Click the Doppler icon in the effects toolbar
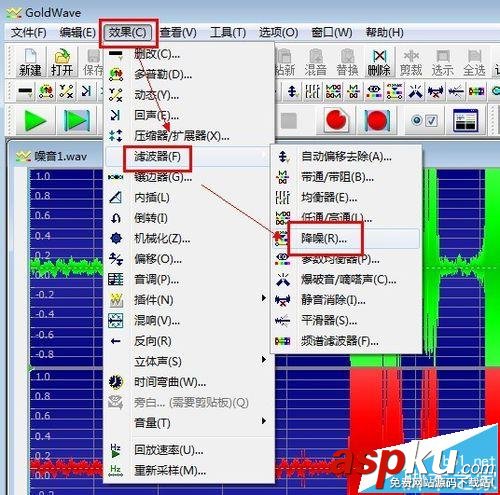The height and width of the screenshot is (495, 500). 46,91
